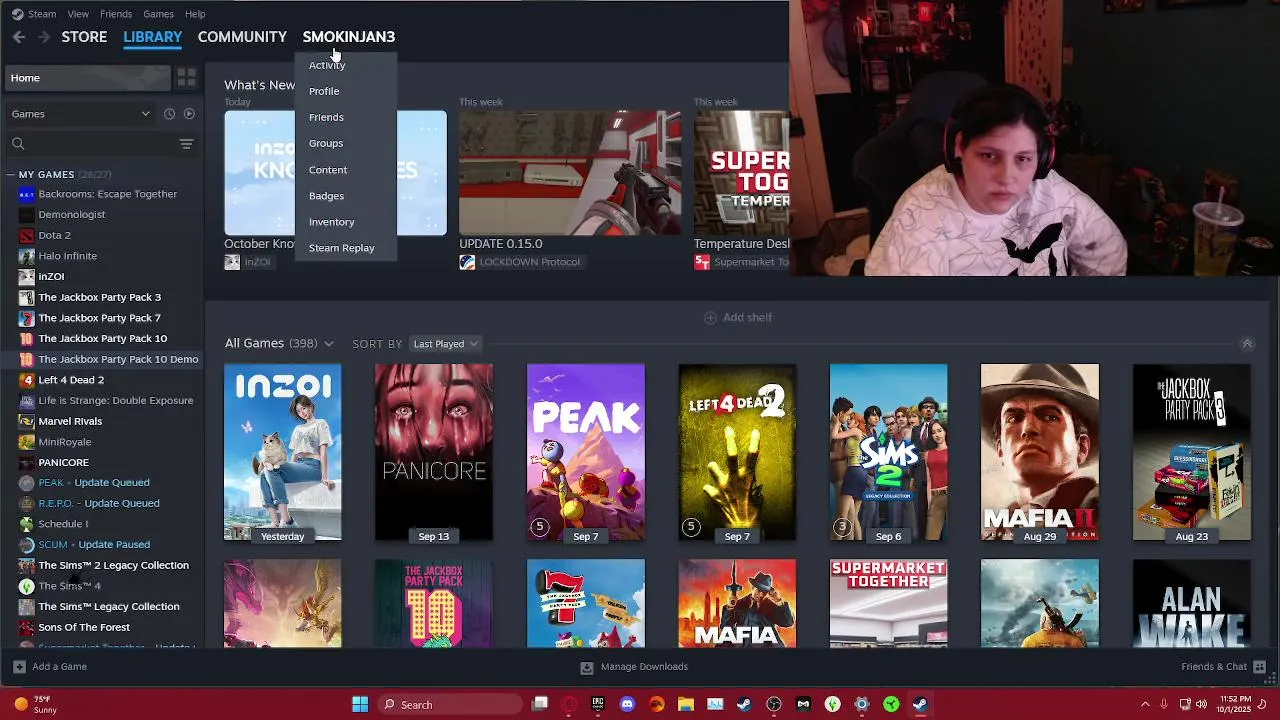Select Halo Infinite in games list
The width and height of the screenshot is (1280, 720).
click(67, 256)
